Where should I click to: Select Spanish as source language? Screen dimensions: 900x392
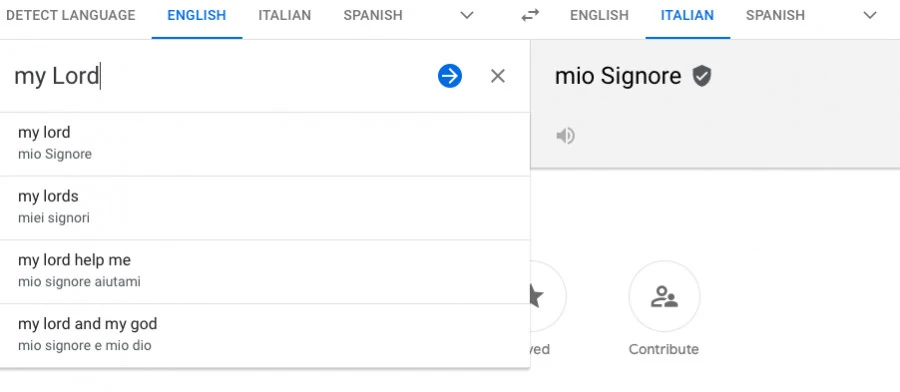(x=373, y=15)
